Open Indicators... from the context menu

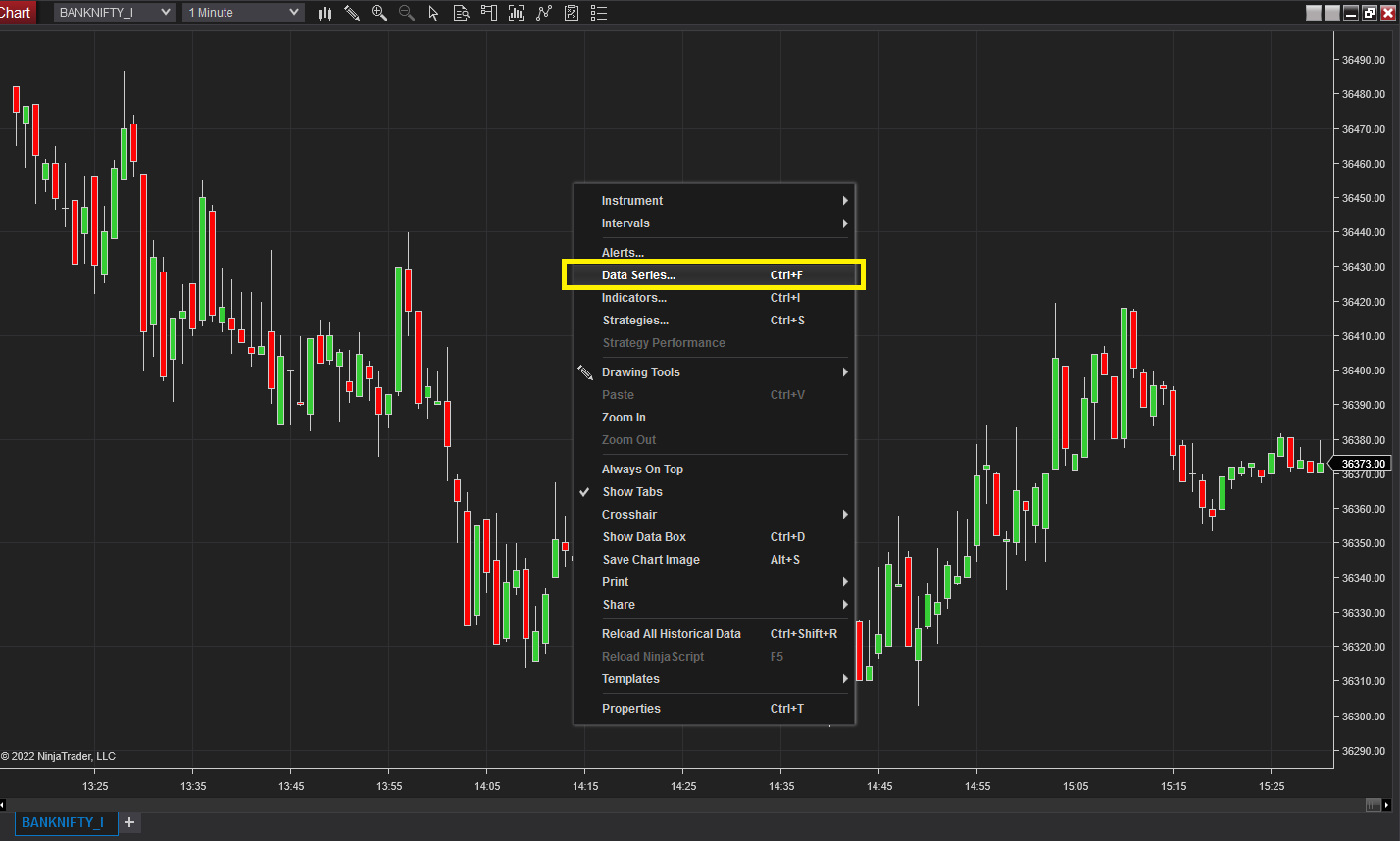tap(715, 298)
